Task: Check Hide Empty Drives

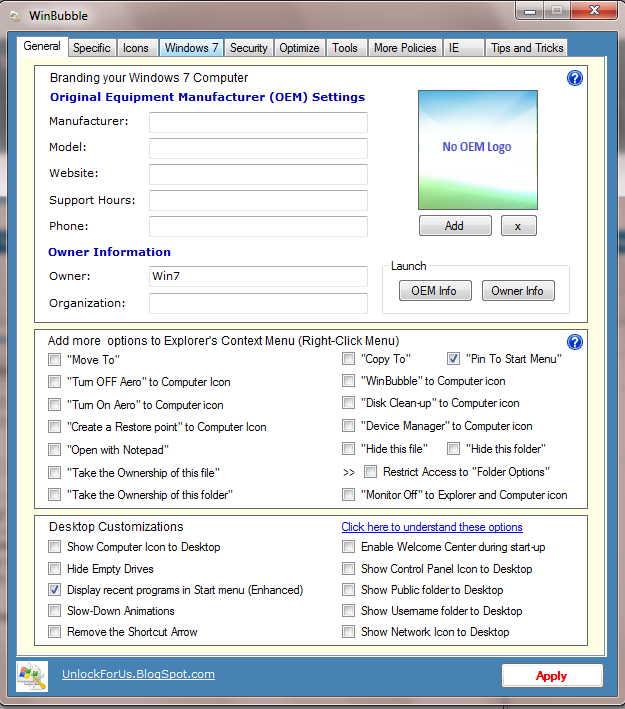Action: (54, 569)
